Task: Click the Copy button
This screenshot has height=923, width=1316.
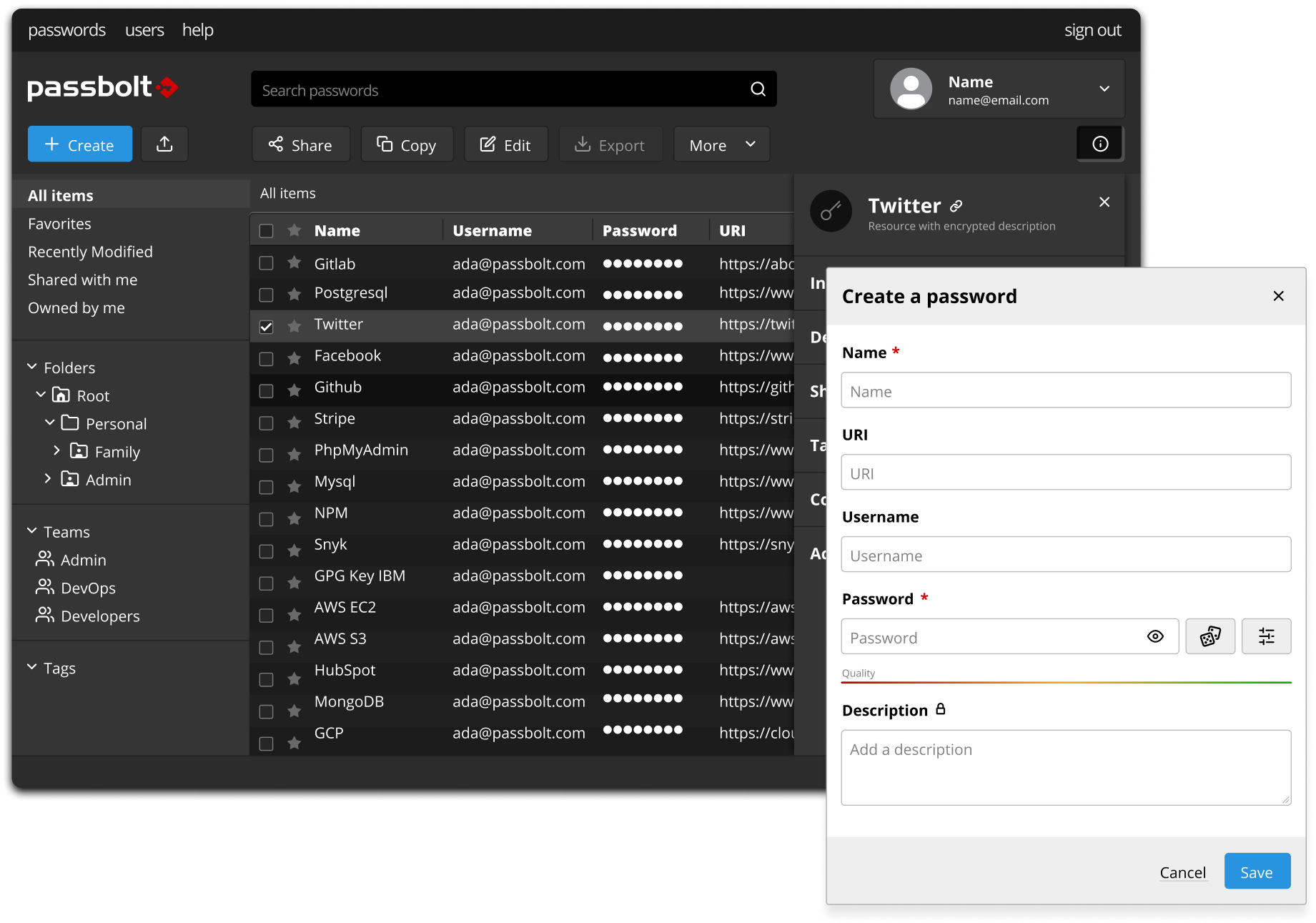Action: 407,144
